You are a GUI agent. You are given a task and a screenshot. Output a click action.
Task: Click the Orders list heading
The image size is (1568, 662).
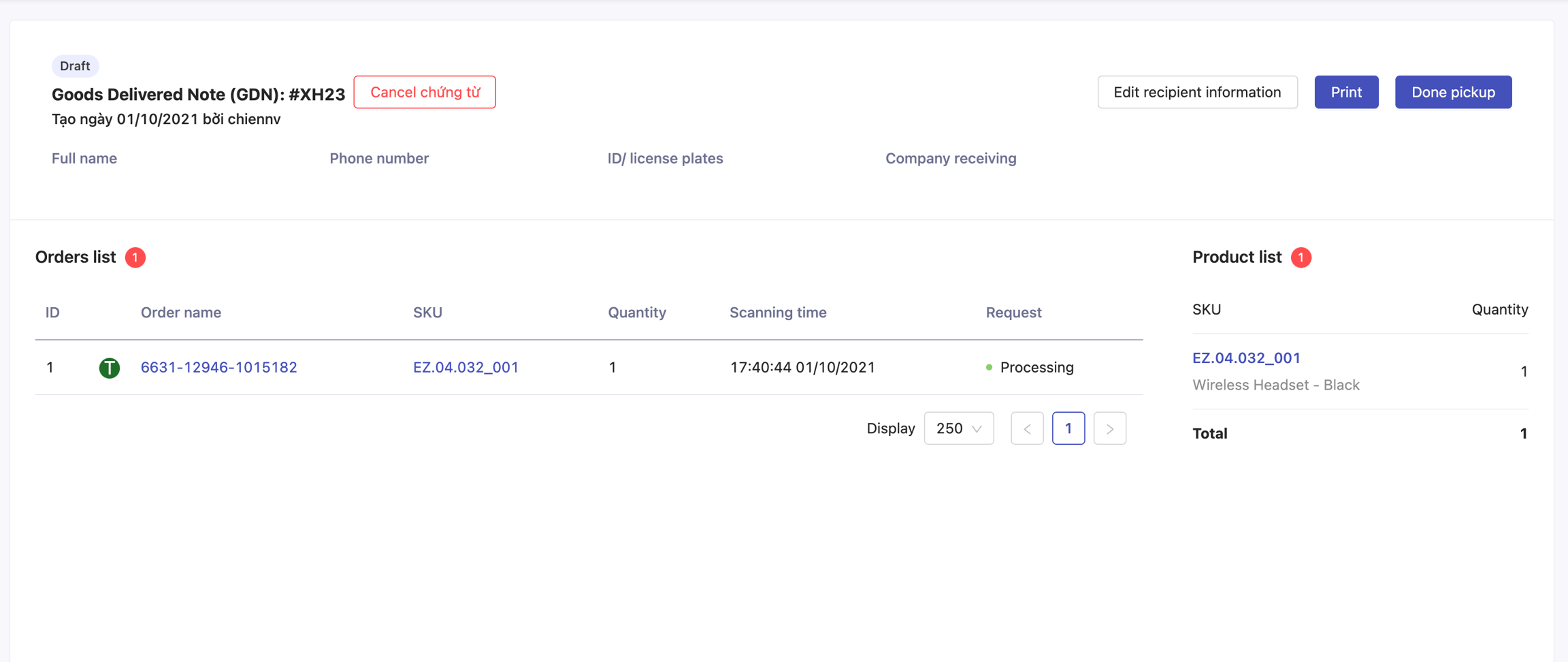76,257
